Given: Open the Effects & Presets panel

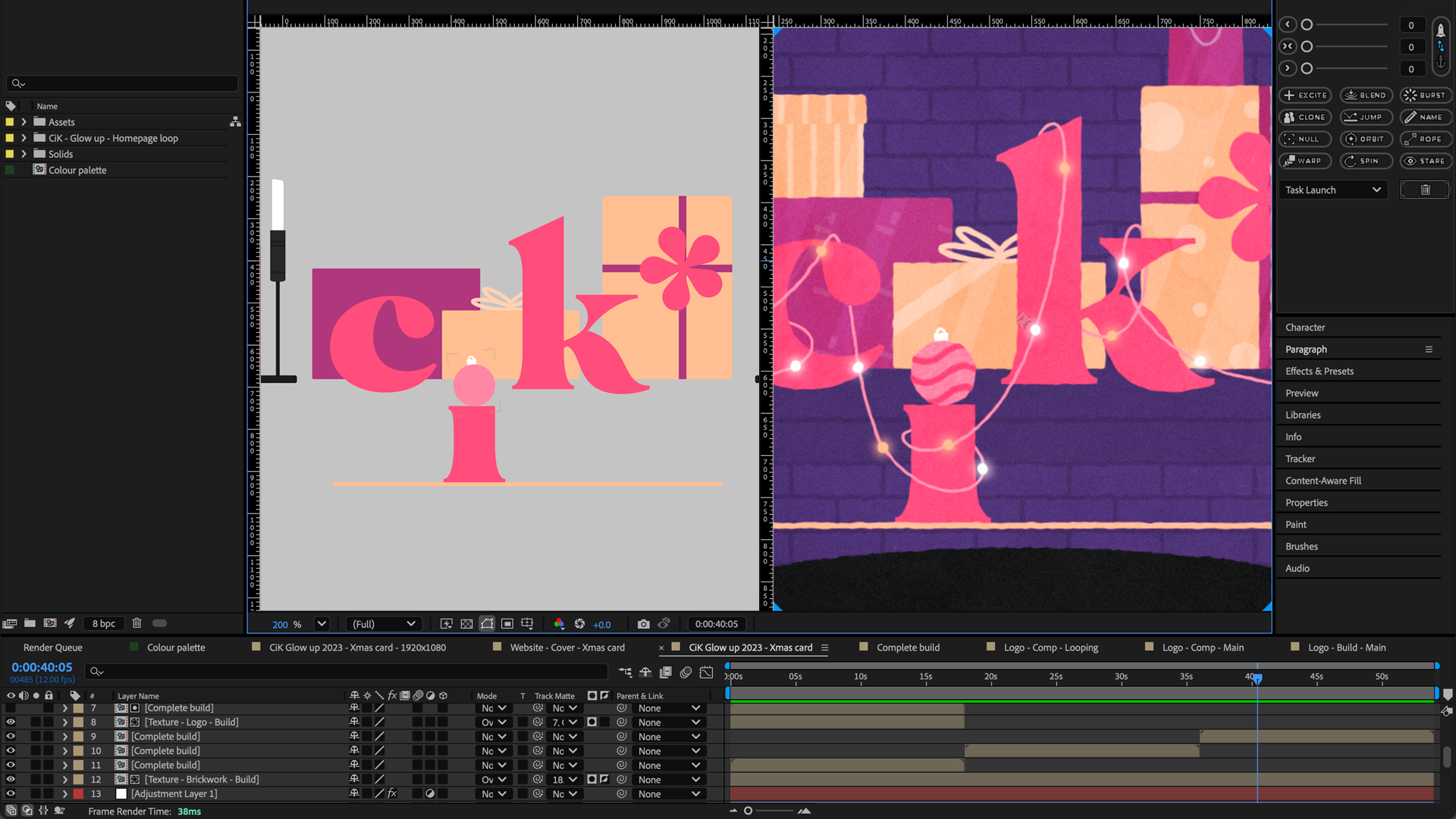Looking at the screenshot, I should coord(1319,372).
